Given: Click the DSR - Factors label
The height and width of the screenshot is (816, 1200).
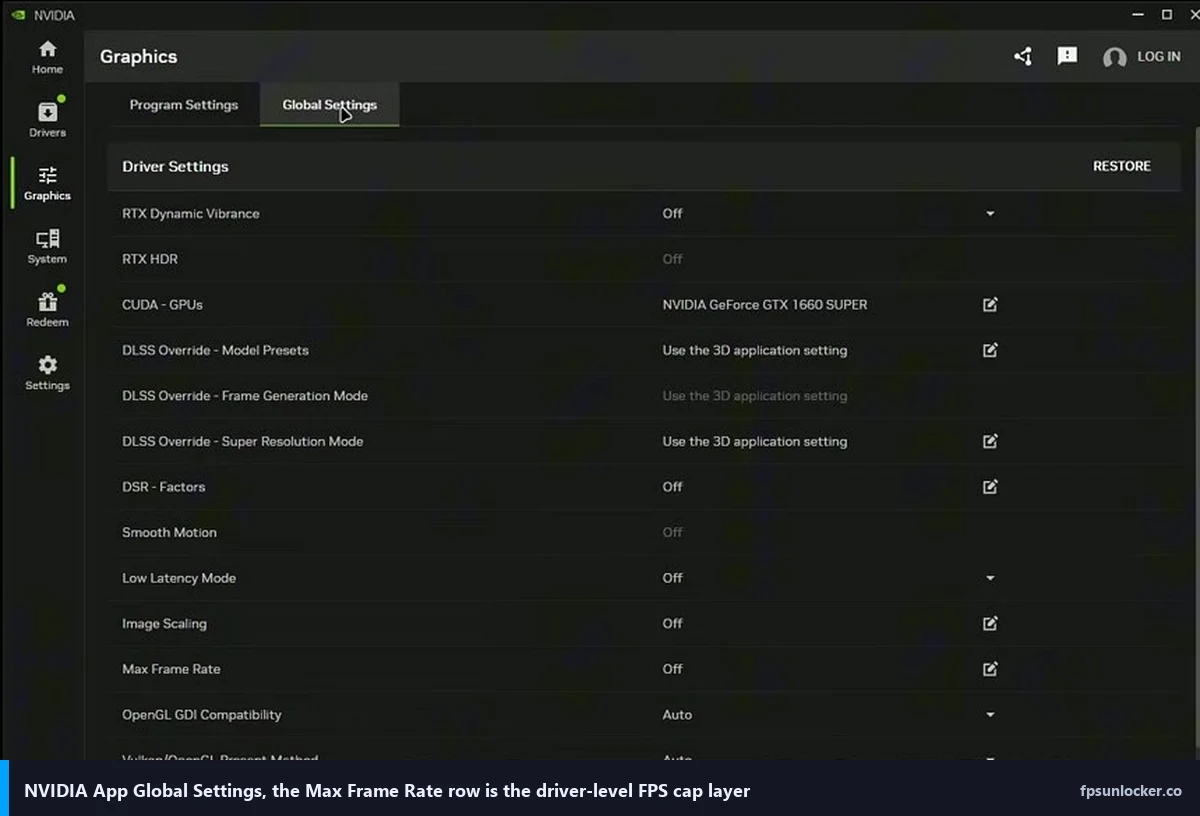Looking at the screenshot, I should (x=164, y=487).
